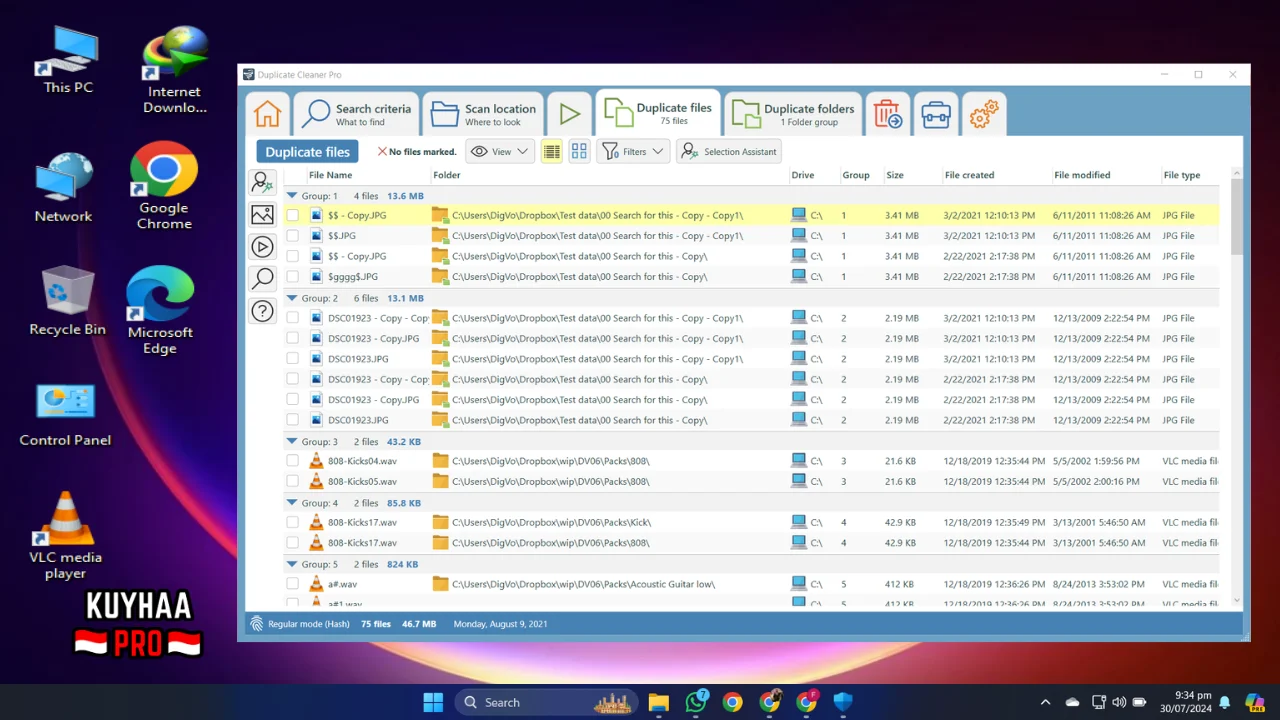The height and width of the screenshot is (720, 1280).
Task: Sort by the Size column header
Action: point(895,175)
